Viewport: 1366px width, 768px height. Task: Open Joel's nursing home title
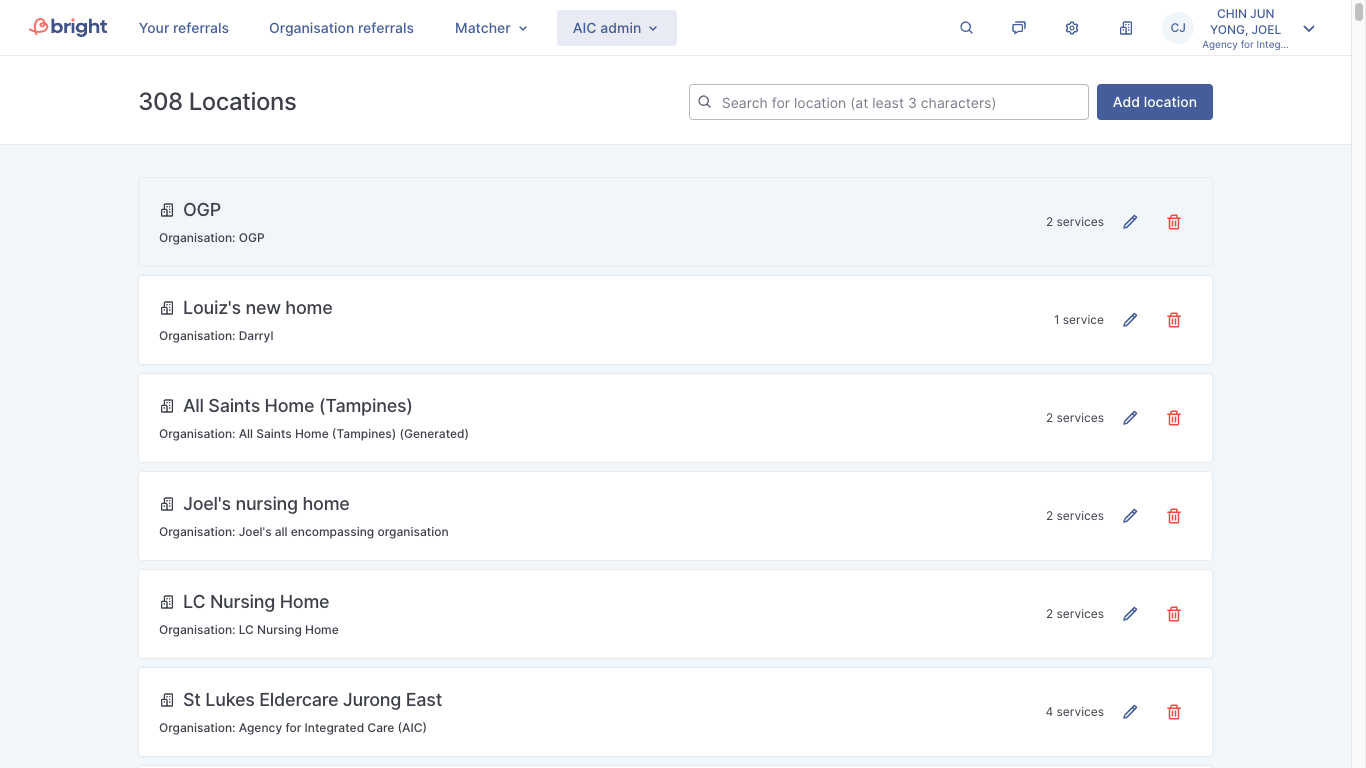click(x=266, y=504)
